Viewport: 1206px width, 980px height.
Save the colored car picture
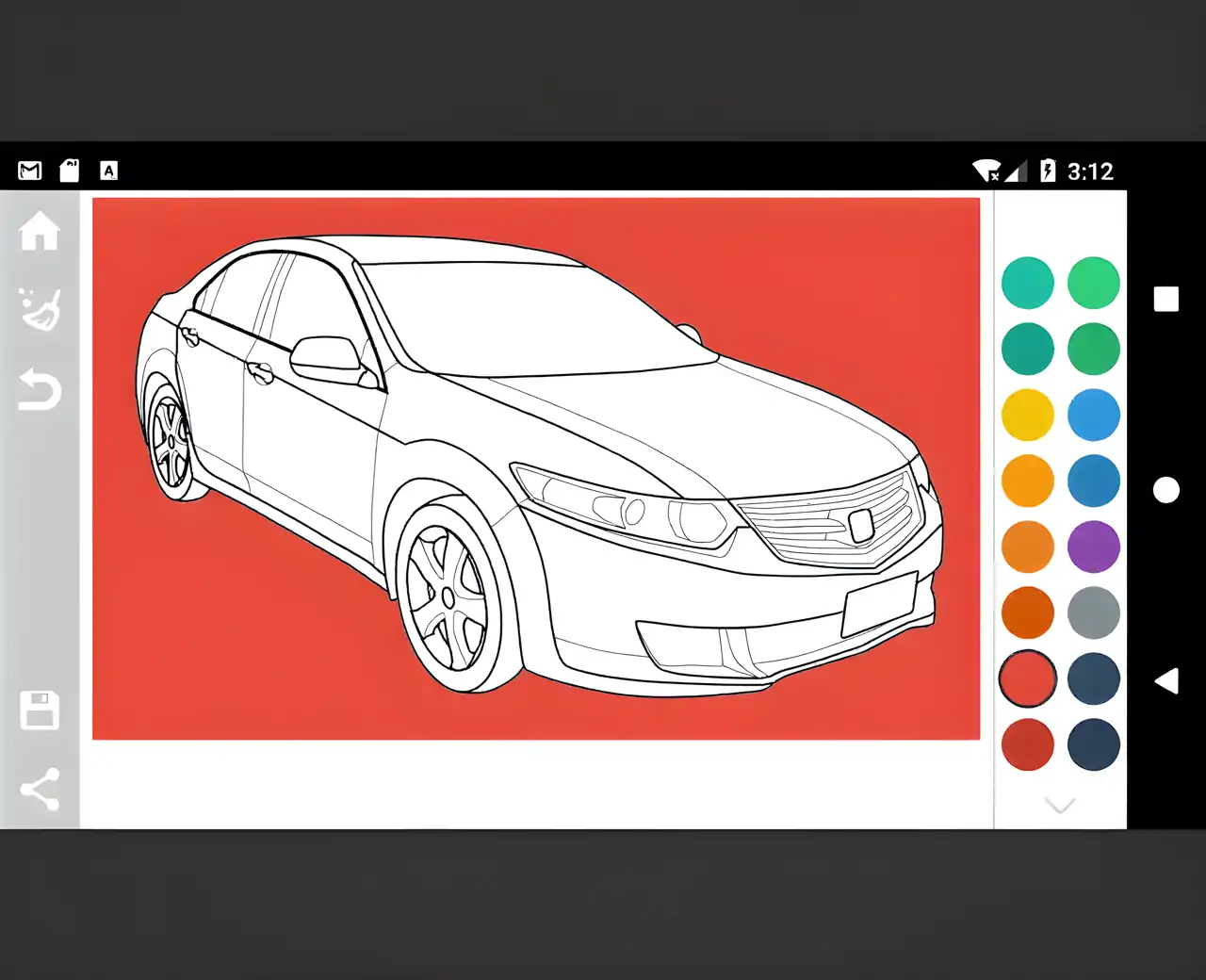[40, 710]
